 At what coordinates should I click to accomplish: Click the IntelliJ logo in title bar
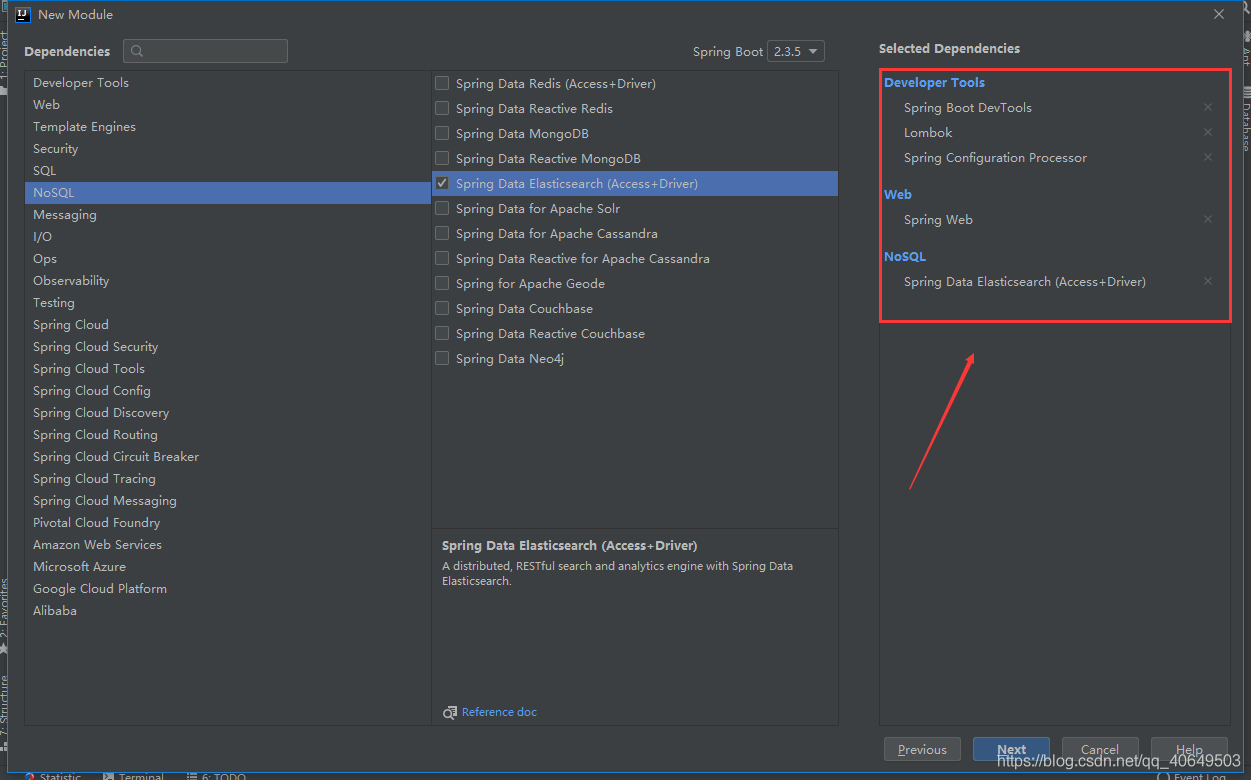point(23,14)
